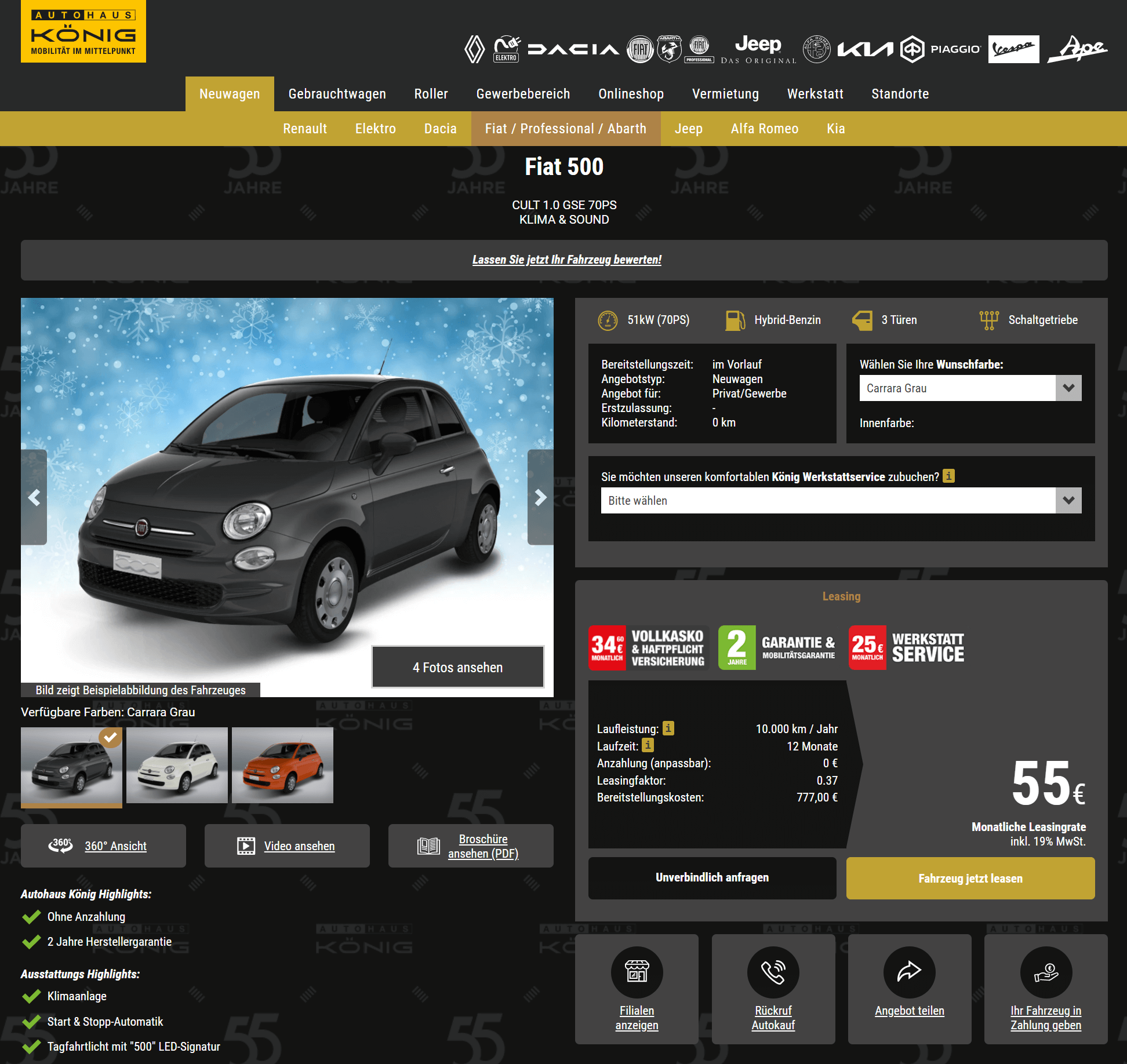Click the 25€ Werkstatt Service badge
This screenshot has width=1127, height=1064.
tap(907, 648)
